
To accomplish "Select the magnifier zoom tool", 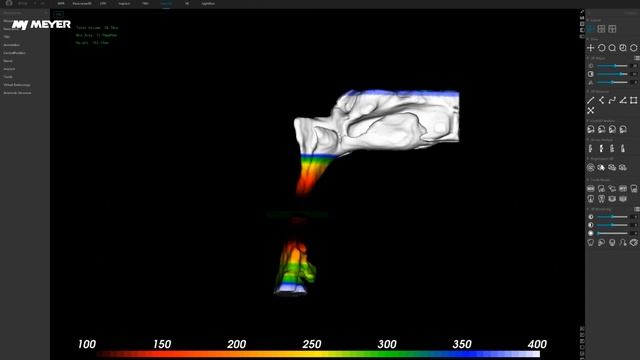I will [612, 48].
